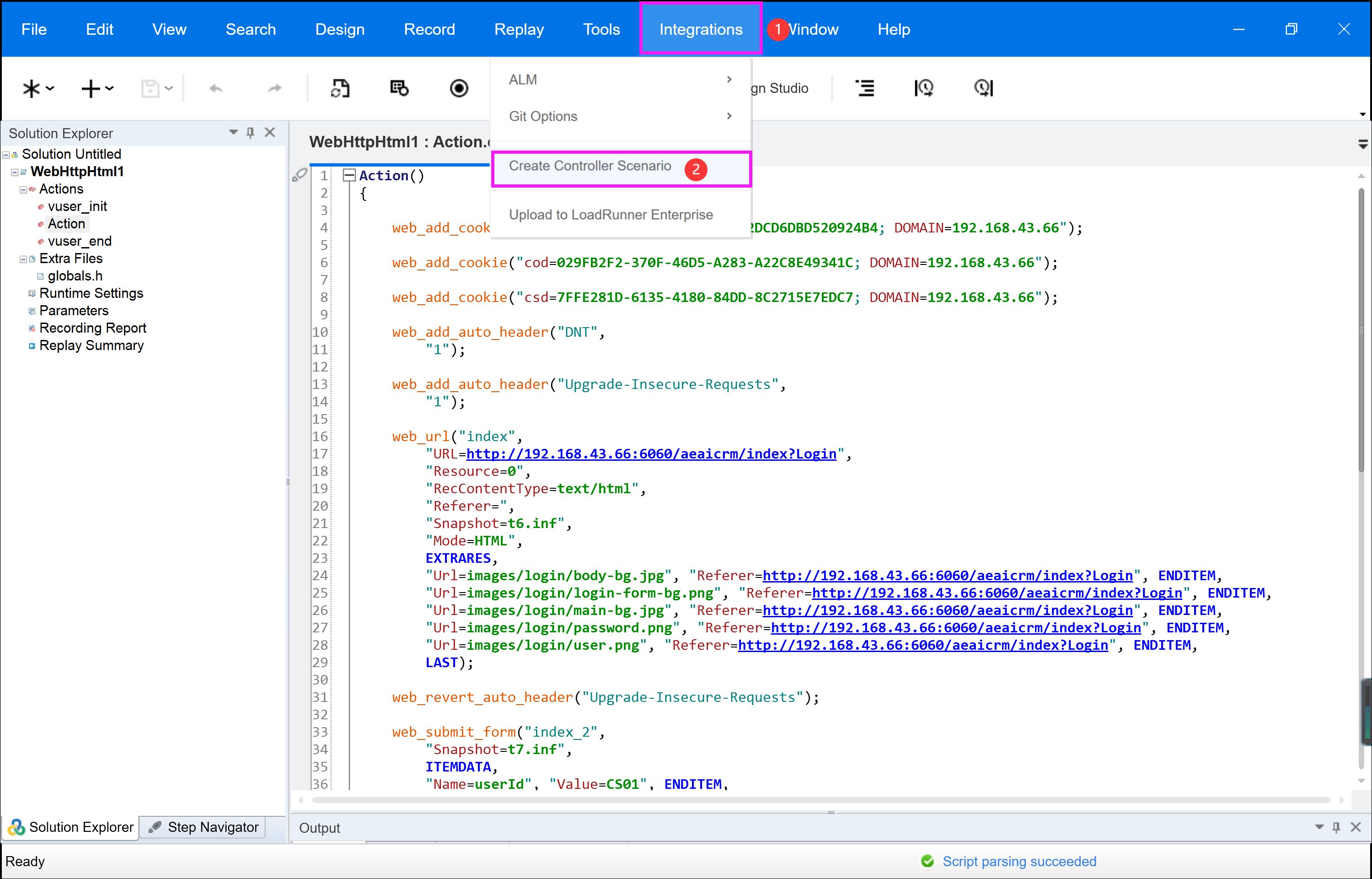
Task: Click the recording options icon
Action: (x=399, y=88)
